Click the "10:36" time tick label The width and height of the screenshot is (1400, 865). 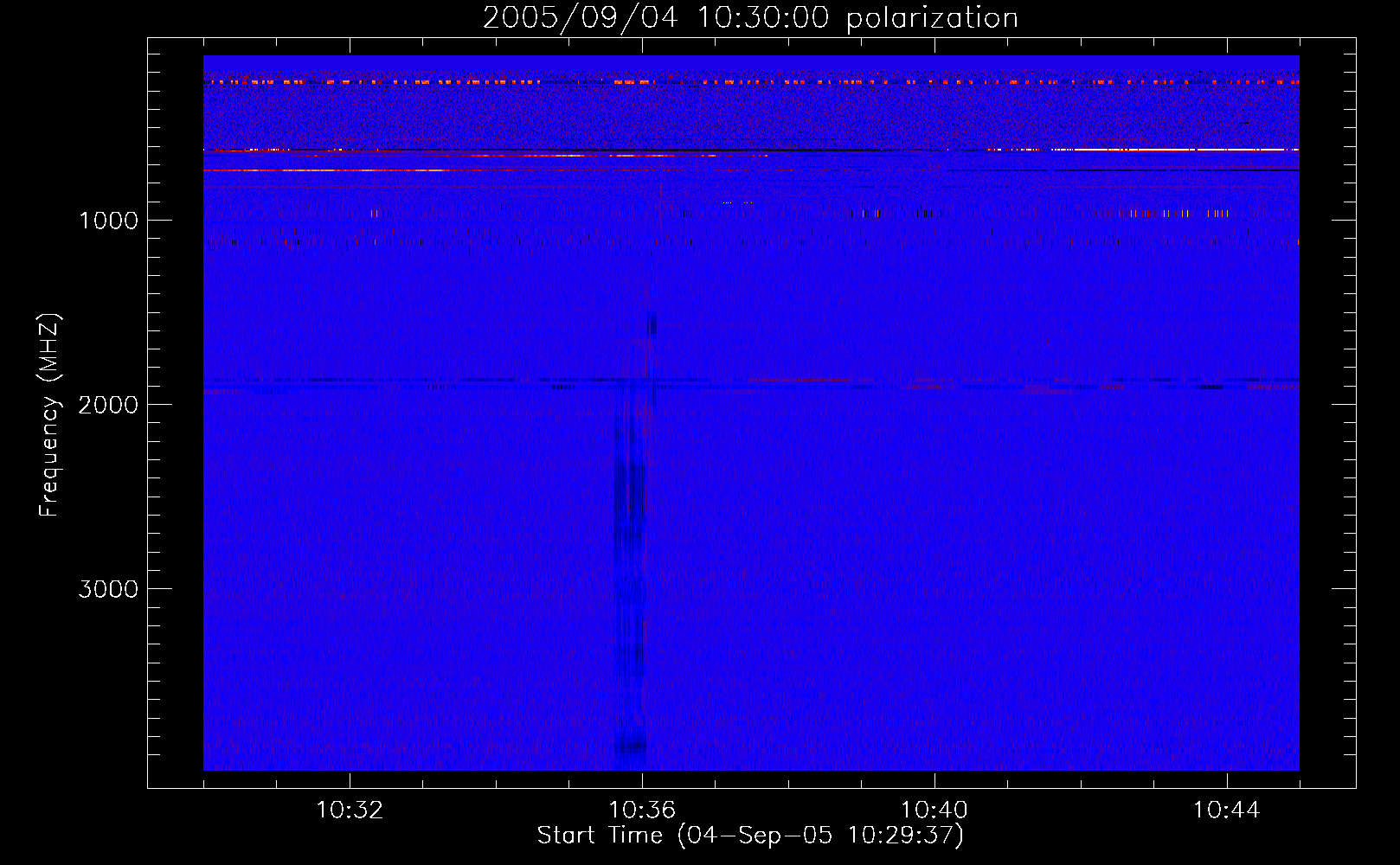tap(642, 811)
